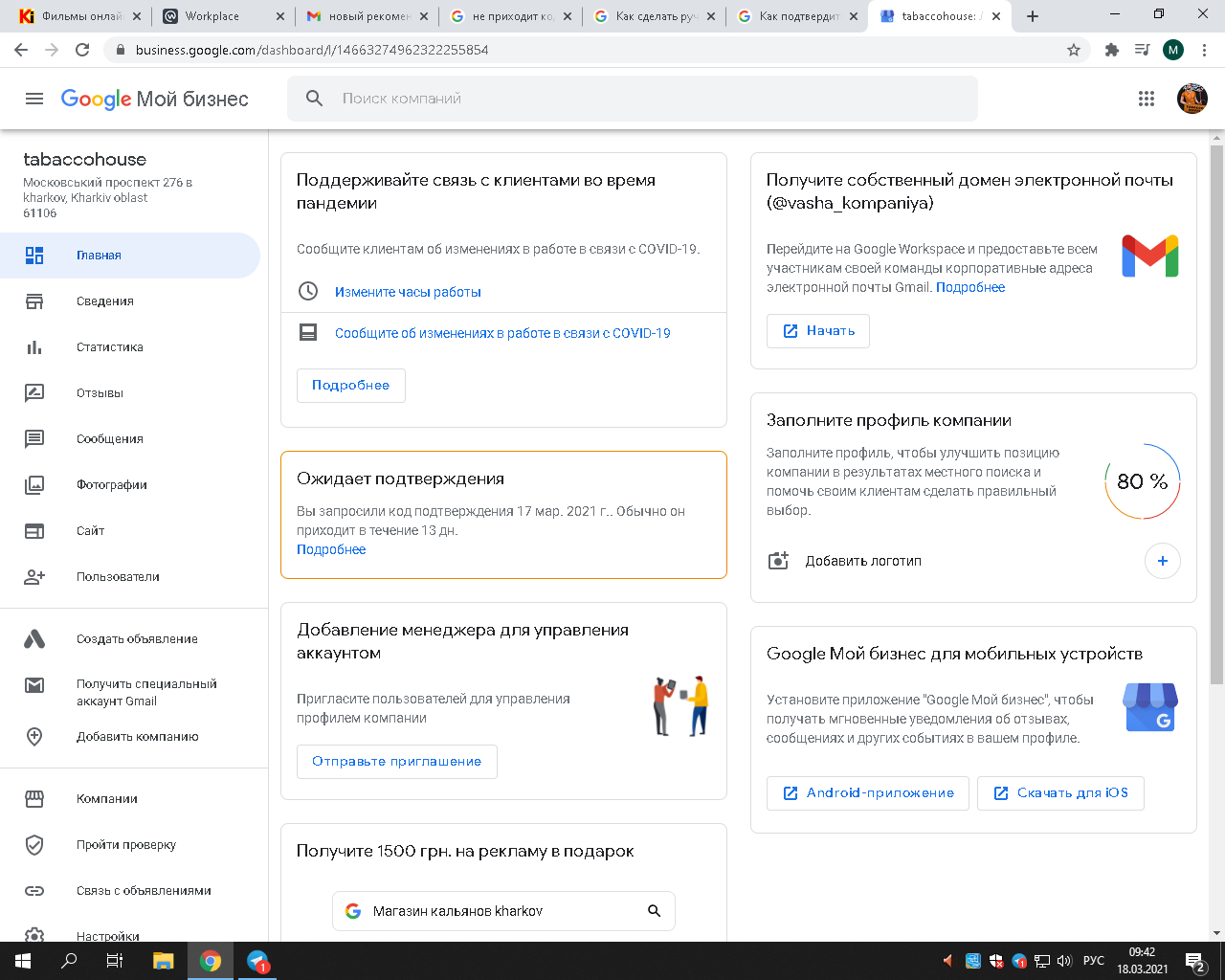Image resolution: width=1225 pixels, height=980 pixels.
Task: Click the plus button for logo
Action: [x=1163, y=561]
